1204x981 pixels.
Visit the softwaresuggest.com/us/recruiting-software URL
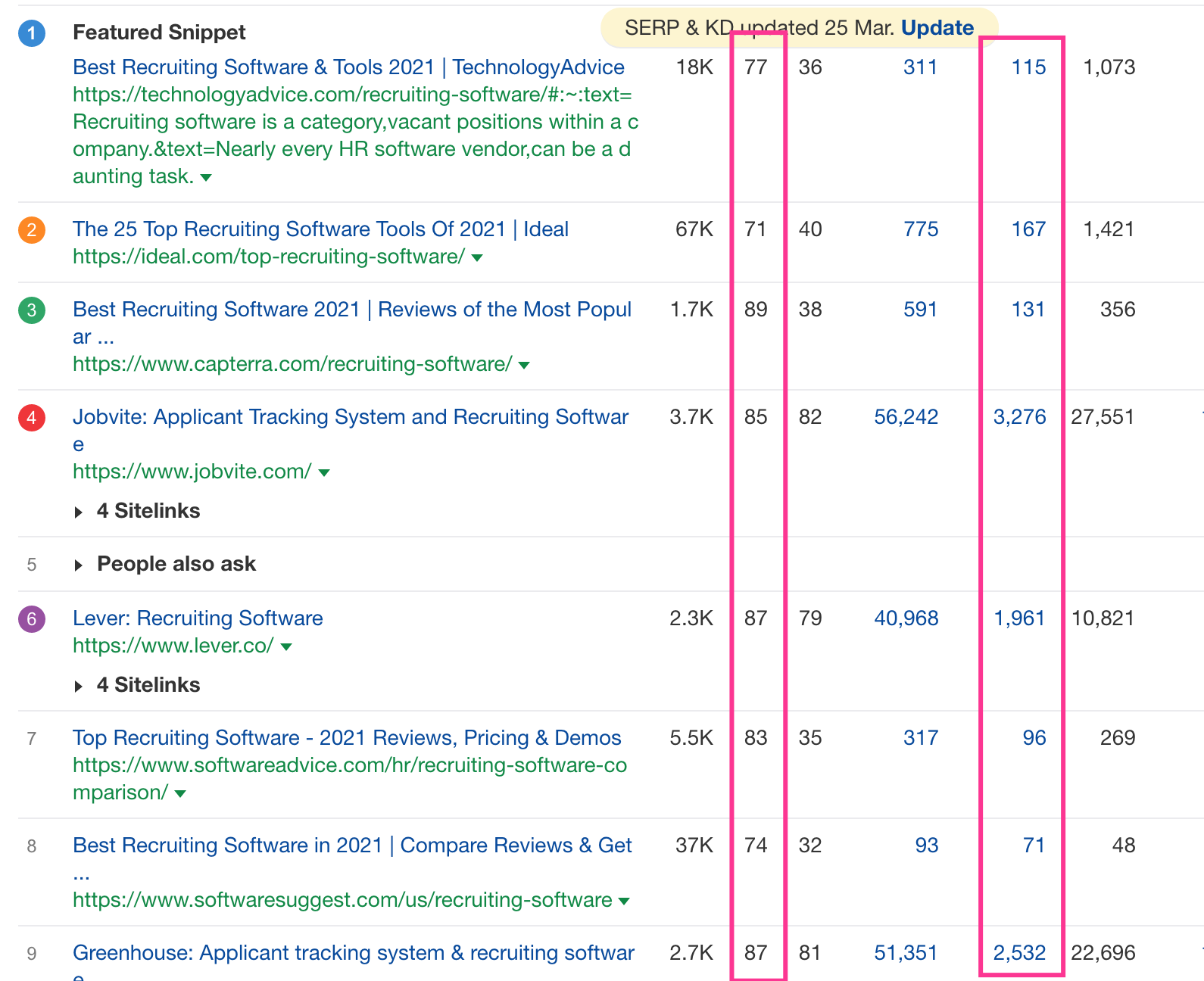[342, 900]
